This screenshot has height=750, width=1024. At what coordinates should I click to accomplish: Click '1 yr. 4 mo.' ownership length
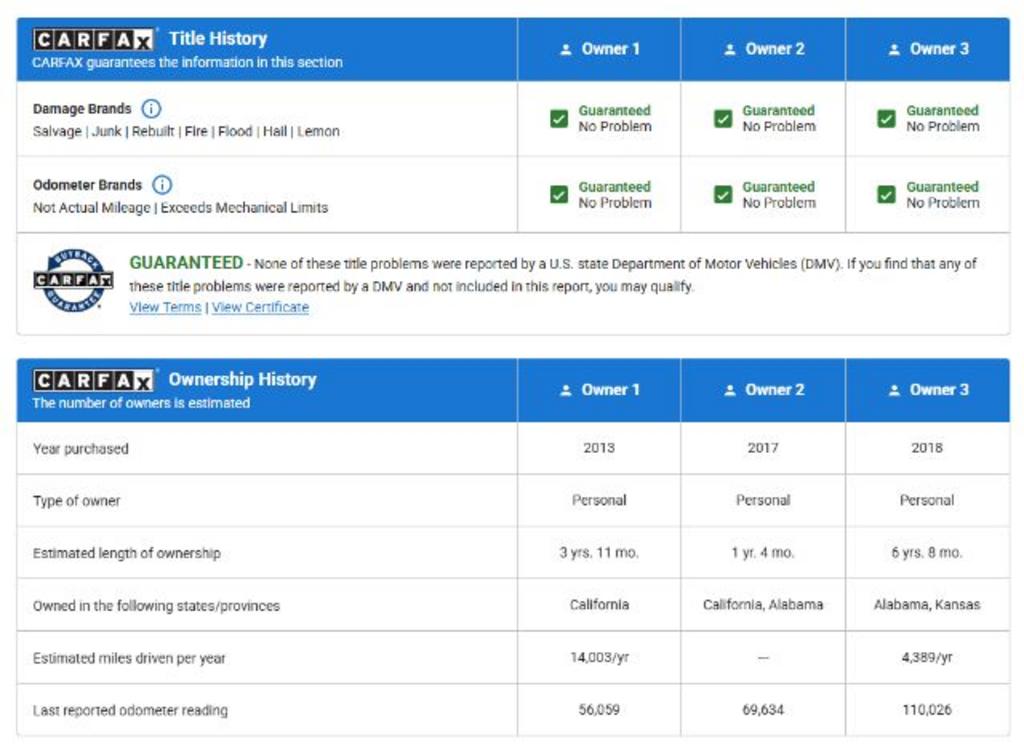[x=763, y=553]
